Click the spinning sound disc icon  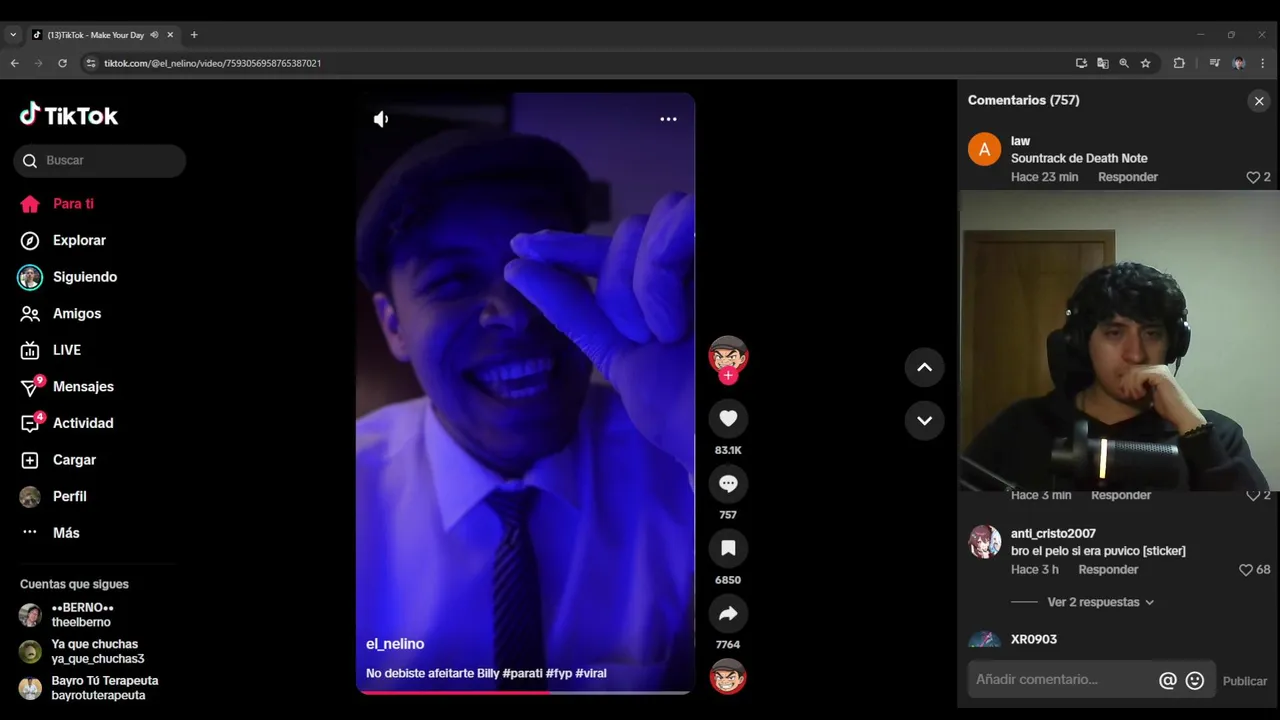(728, 677)
